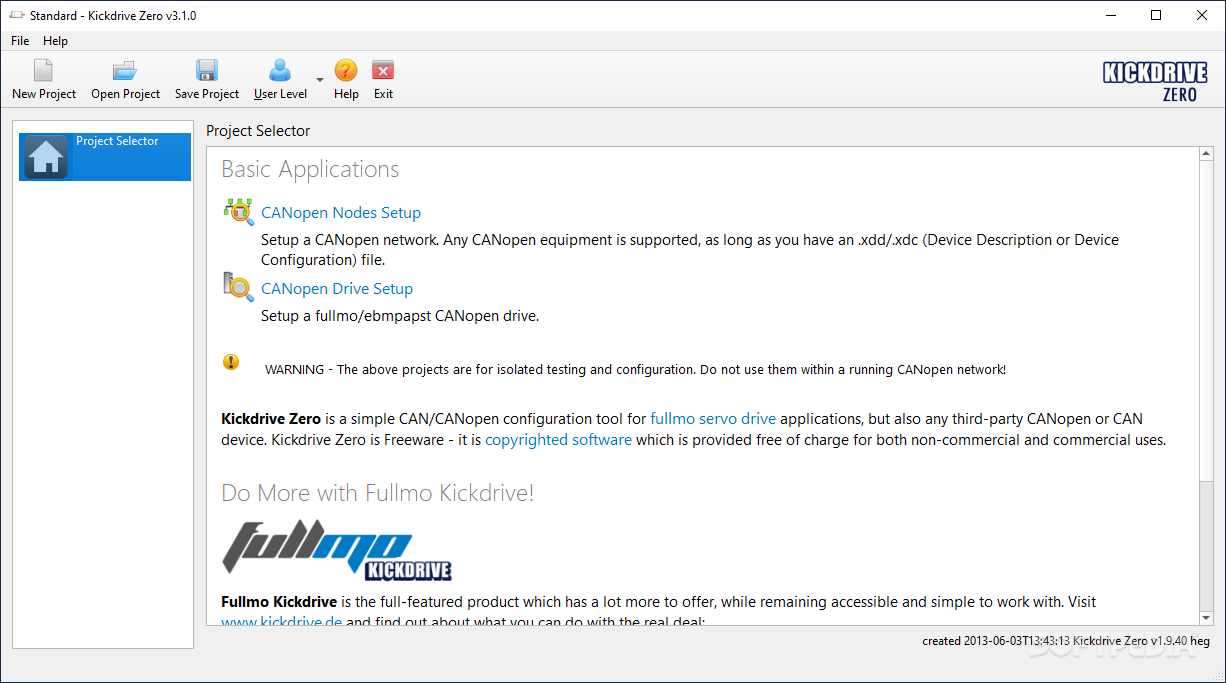The width and height of the screenshot is (1226, 683).
Task: Follow the copyrighted software link
Action: 558,440
